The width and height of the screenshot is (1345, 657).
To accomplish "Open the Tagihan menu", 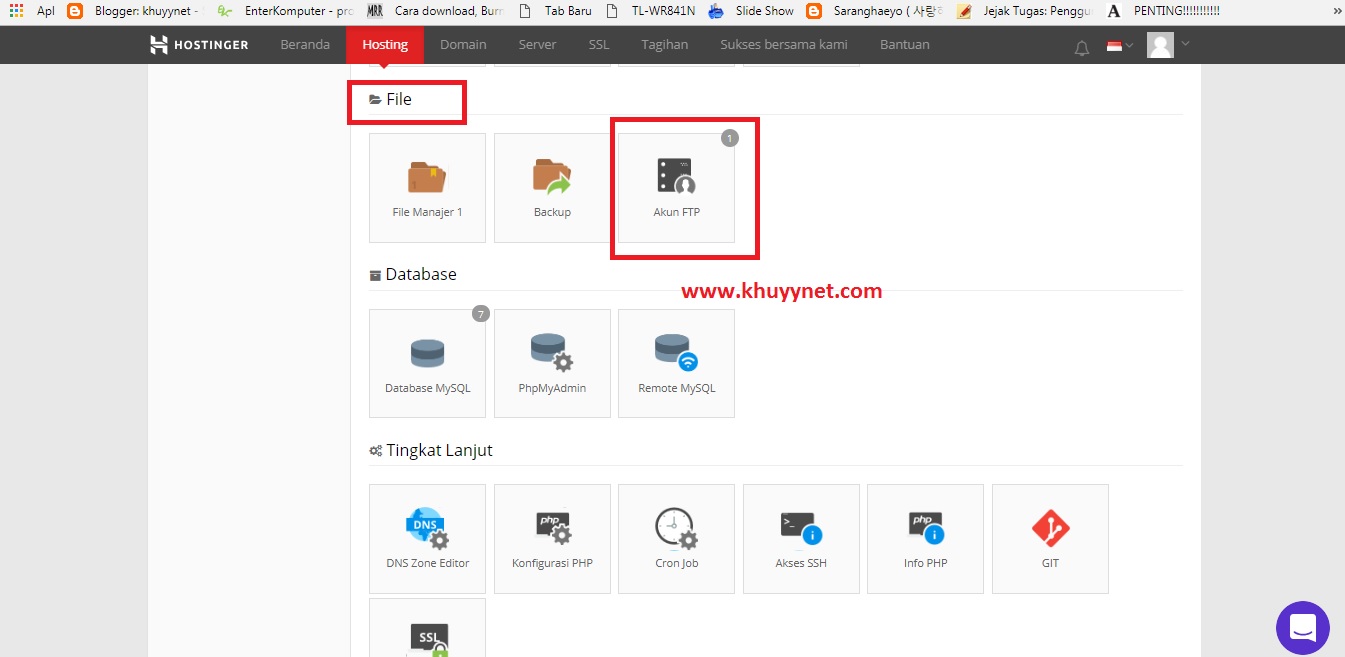I will click(x=665, y=45).
